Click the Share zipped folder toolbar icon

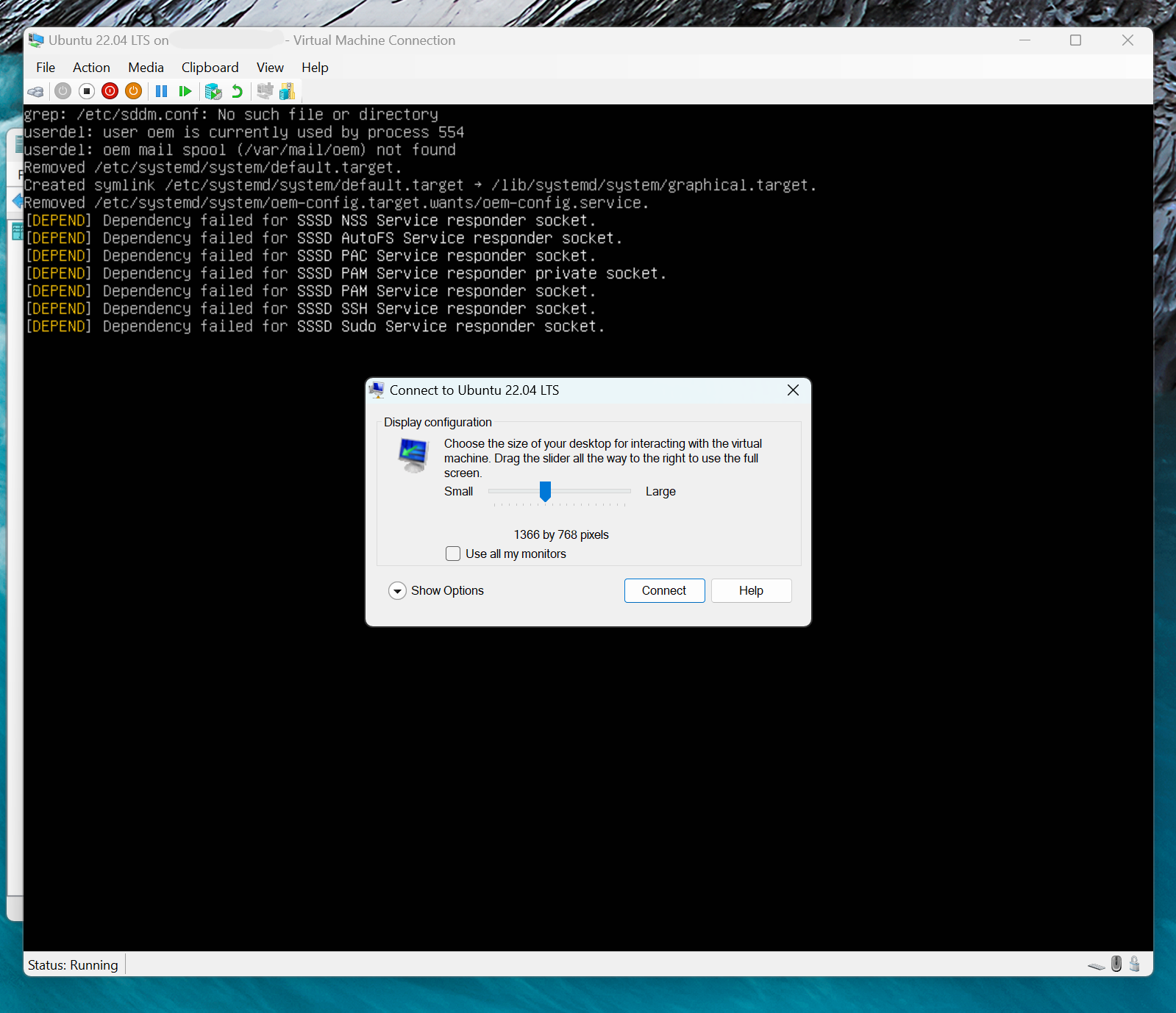tap(288, 91)
